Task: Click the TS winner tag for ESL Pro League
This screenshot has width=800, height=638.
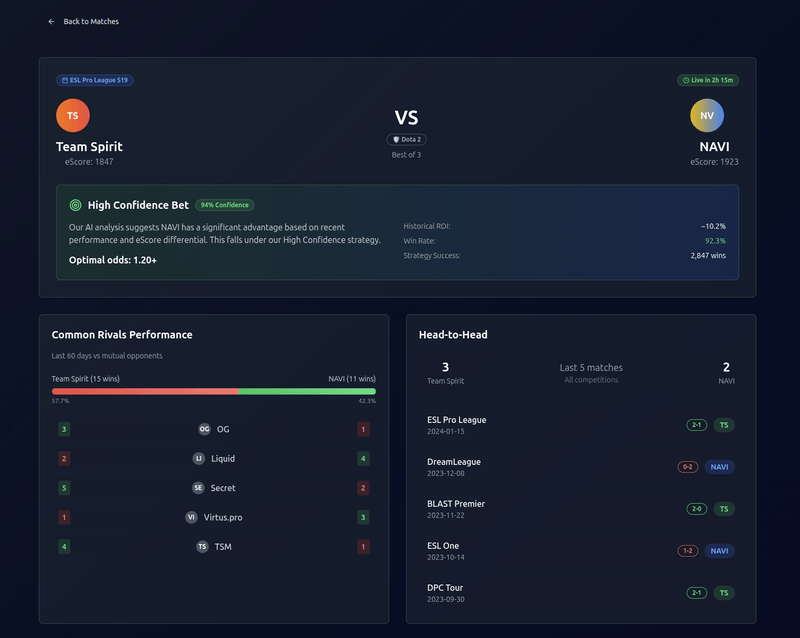Action: click(x=724, y=425)
